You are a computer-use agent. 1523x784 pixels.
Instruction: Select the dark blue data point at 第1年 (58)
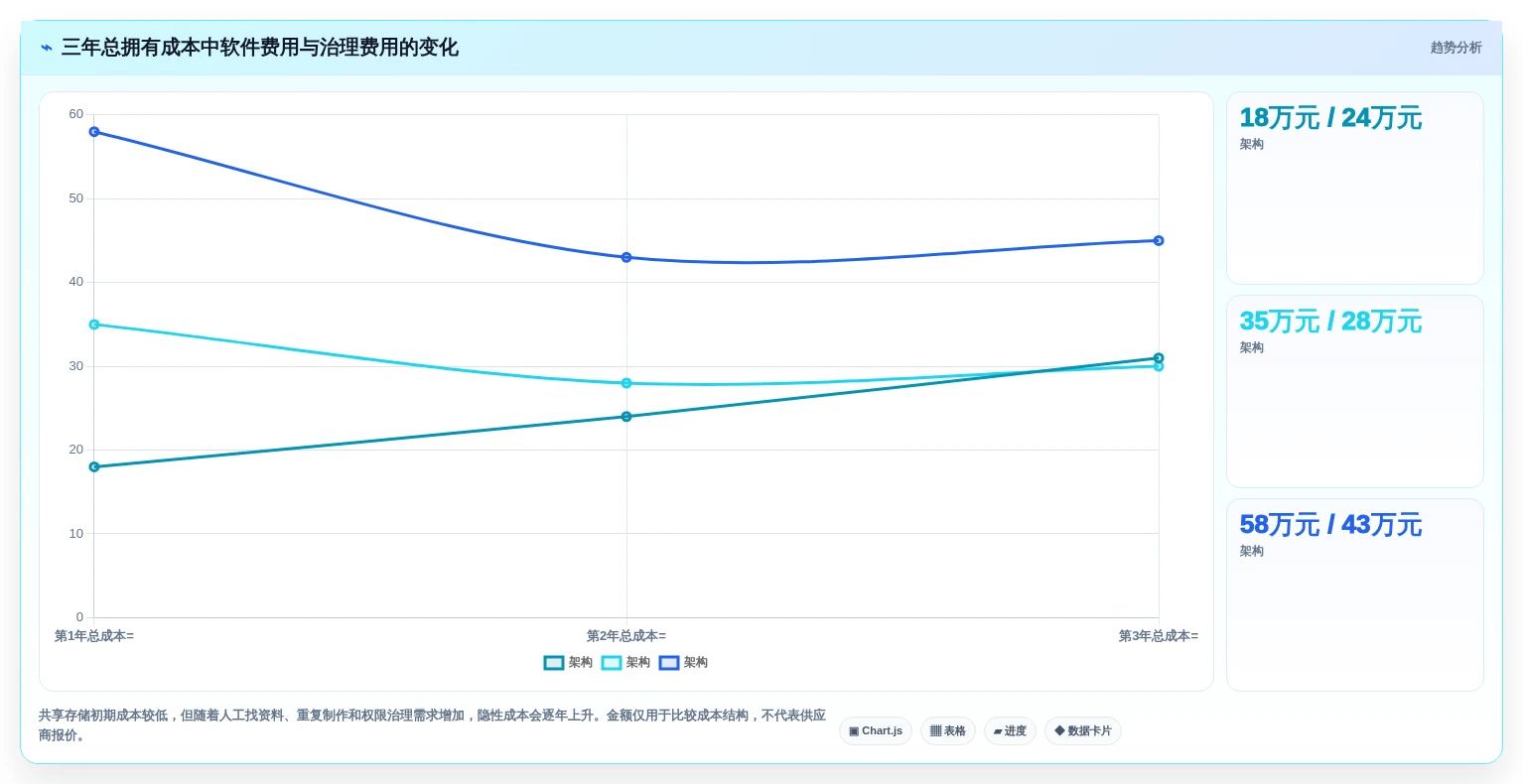click(94, 131)
